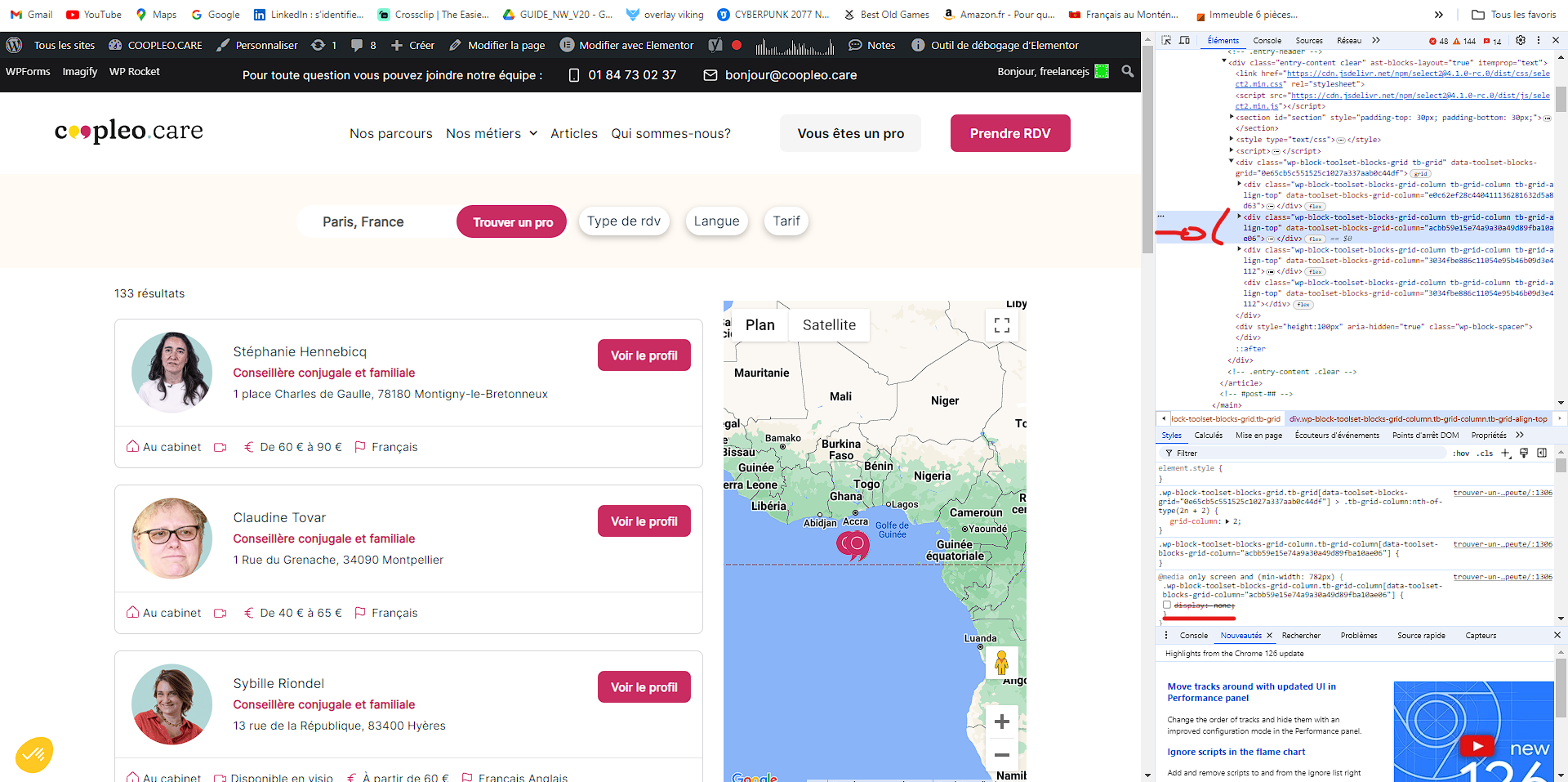Click the Vous êtes un pro button
The image size is (1568, 782).
(x=850, y=133)
